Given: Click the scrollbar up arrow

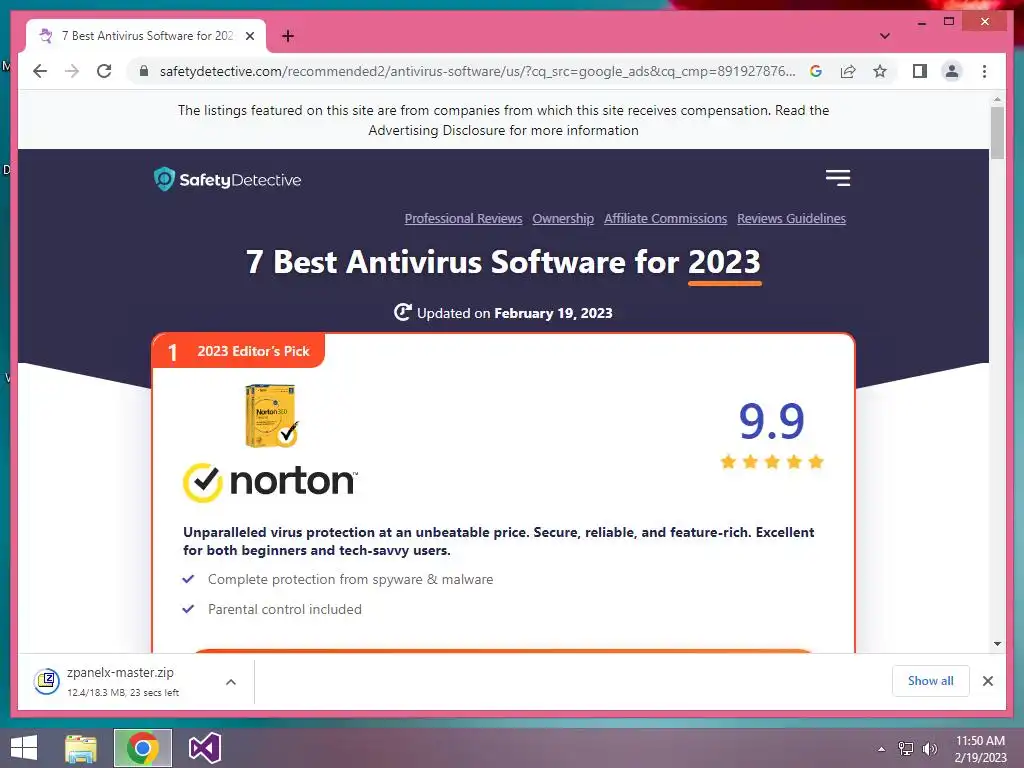Looking at the screenshot, I should 997,99.
